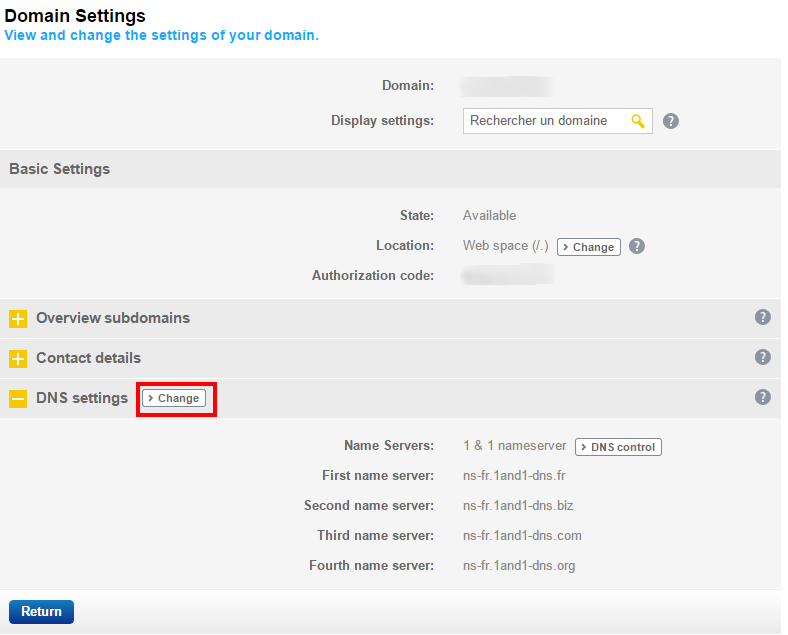The image size is (788, 635).
Task: Click the Contact details section title
Action: pos(88,358)
